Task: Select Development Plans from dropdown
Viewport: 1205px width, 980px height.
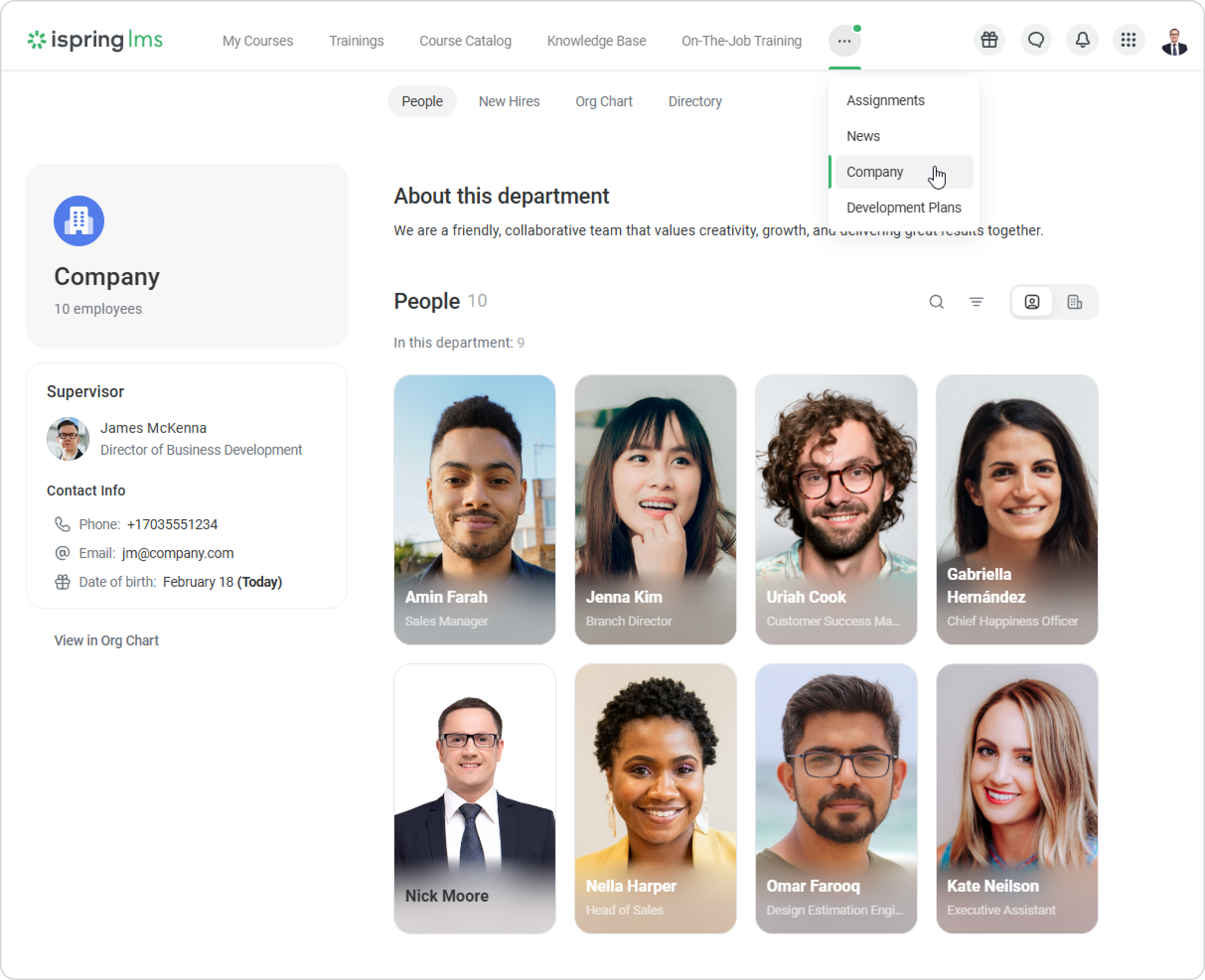Action: point(903,208)
